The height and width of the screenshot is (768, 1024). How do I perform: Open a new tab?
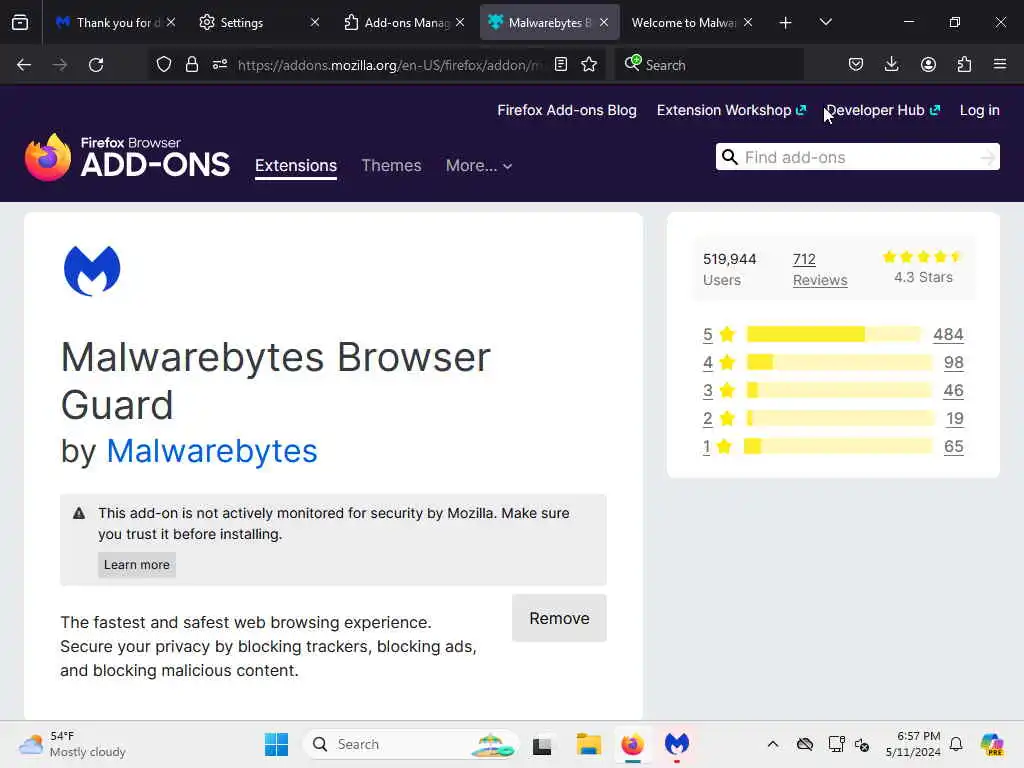[x=786, y=23]
